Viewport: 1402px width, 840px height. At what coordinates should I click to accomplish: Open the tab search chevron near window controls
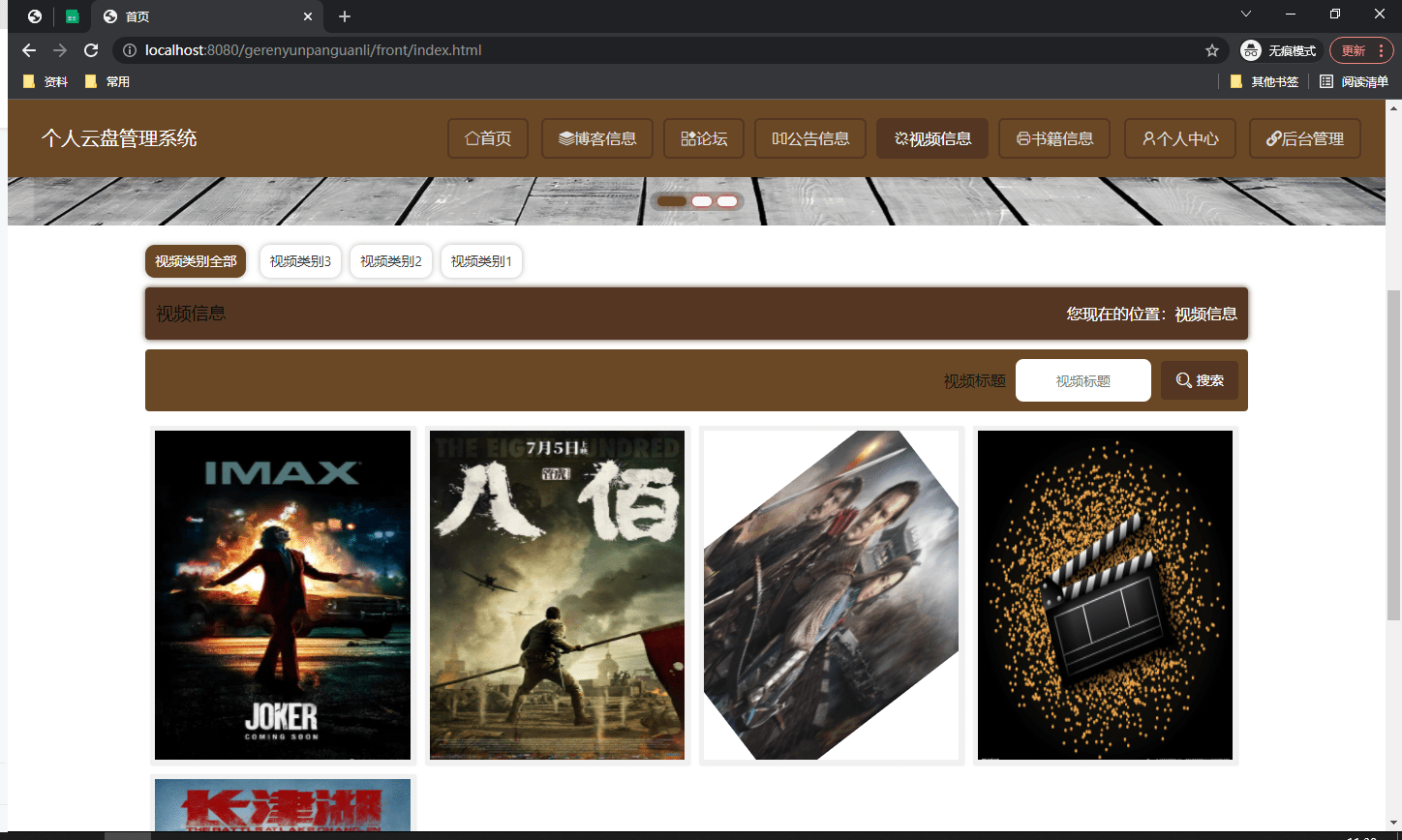(x=1245, y=15)
